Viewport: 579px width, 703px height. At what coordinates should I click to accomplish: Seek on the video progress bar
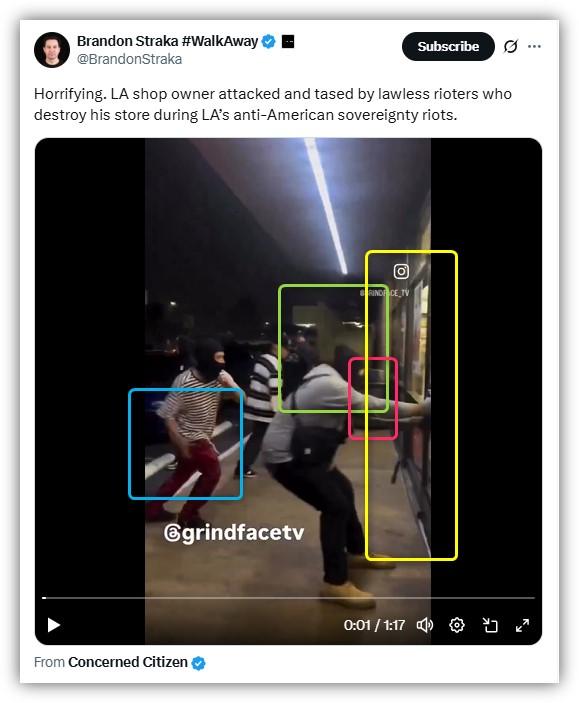click(x=288, y=598)
